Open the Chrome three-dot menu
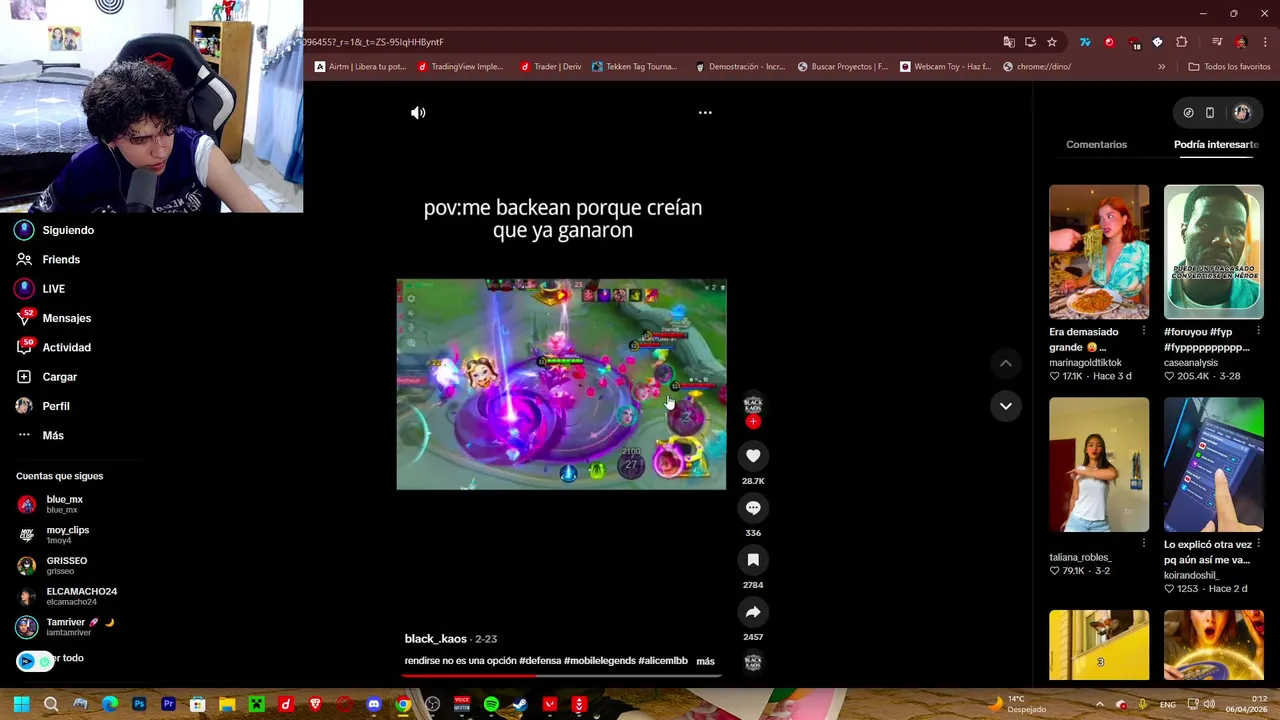This screenshot has height=720, width=1280. [1265, 42]
